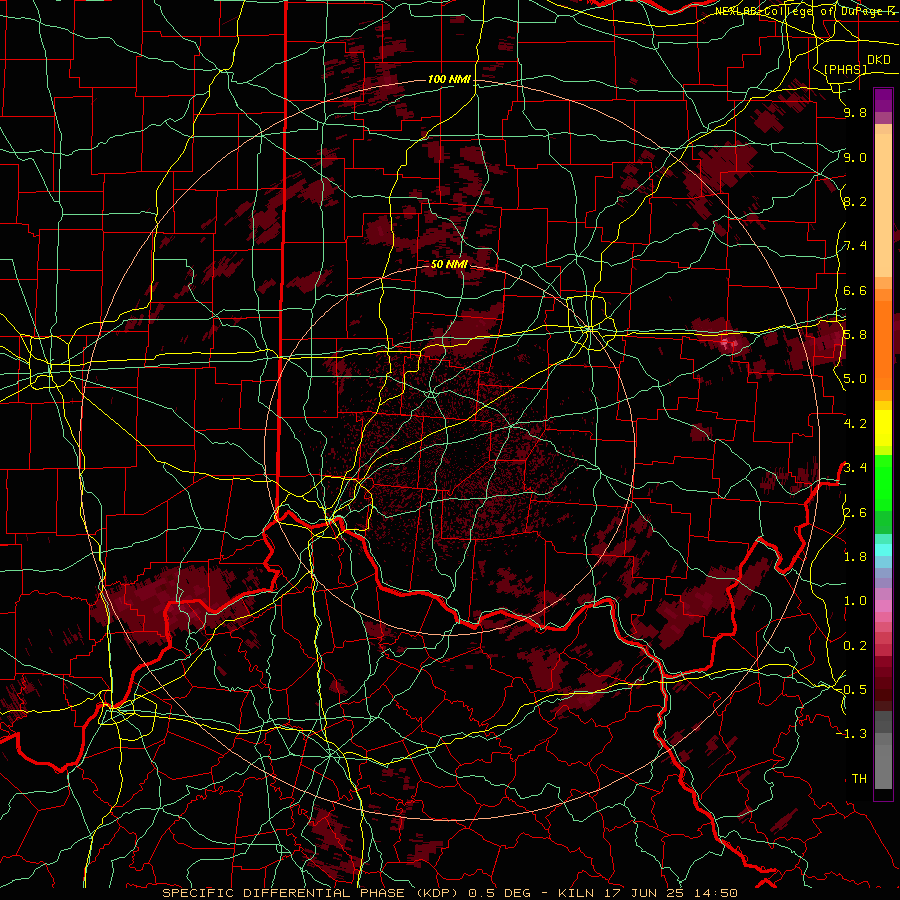Select the 5.8 legend value
The height and width of the screenshot is (900, 900).
pos(855,335)
